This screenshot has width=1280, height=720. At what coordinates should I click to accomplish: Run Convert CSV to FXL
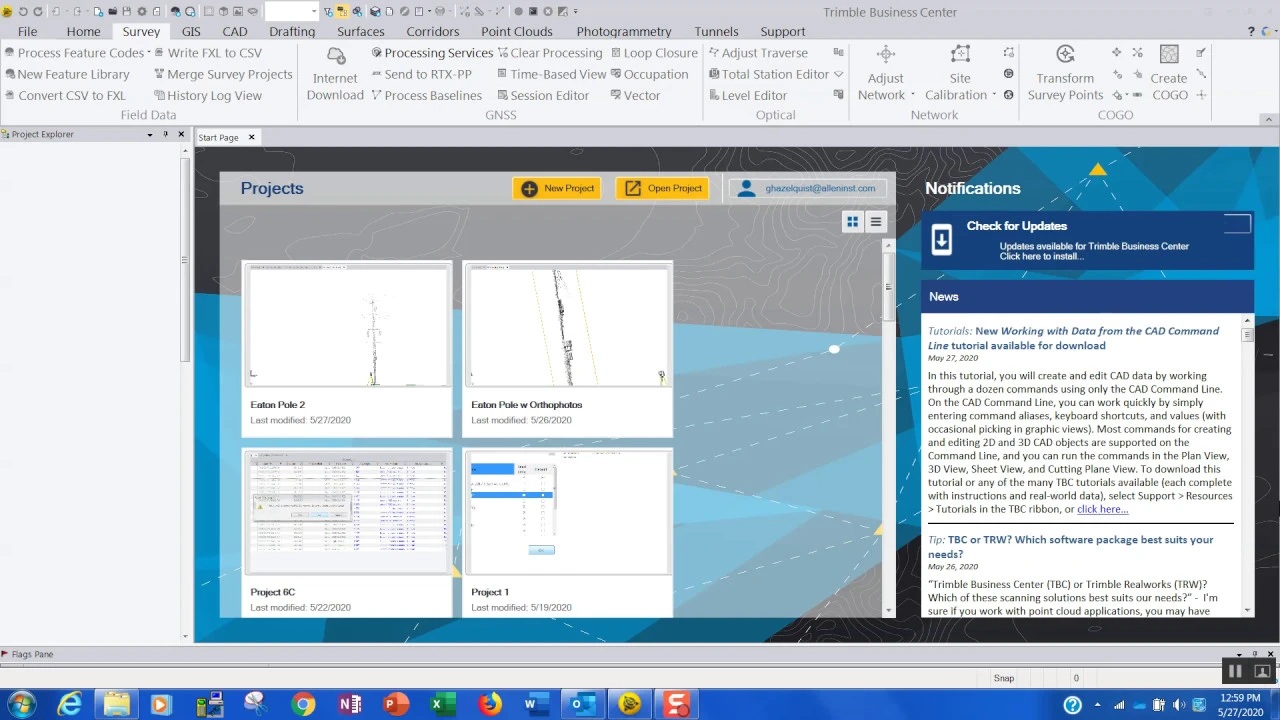(65, 95)
